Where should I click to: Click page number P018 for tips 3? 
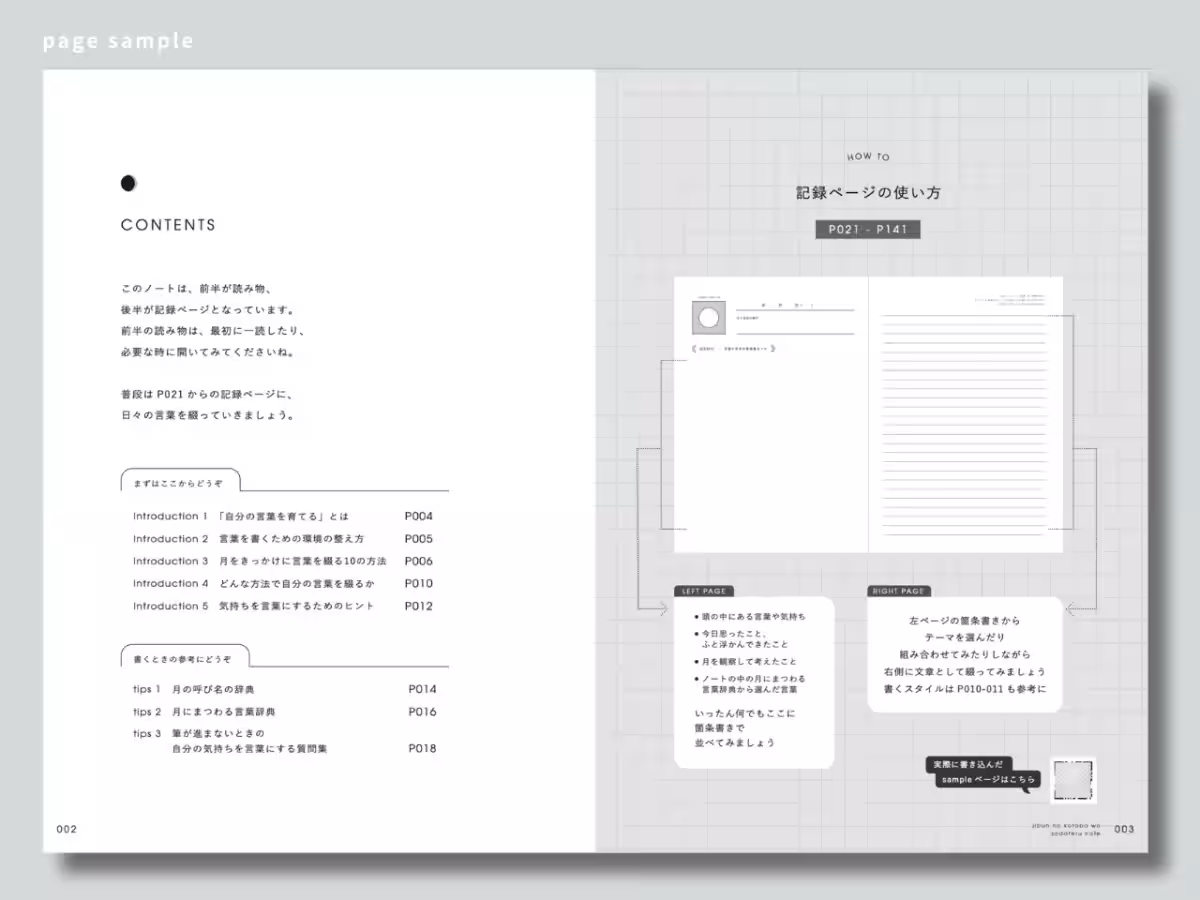(422, 747)
